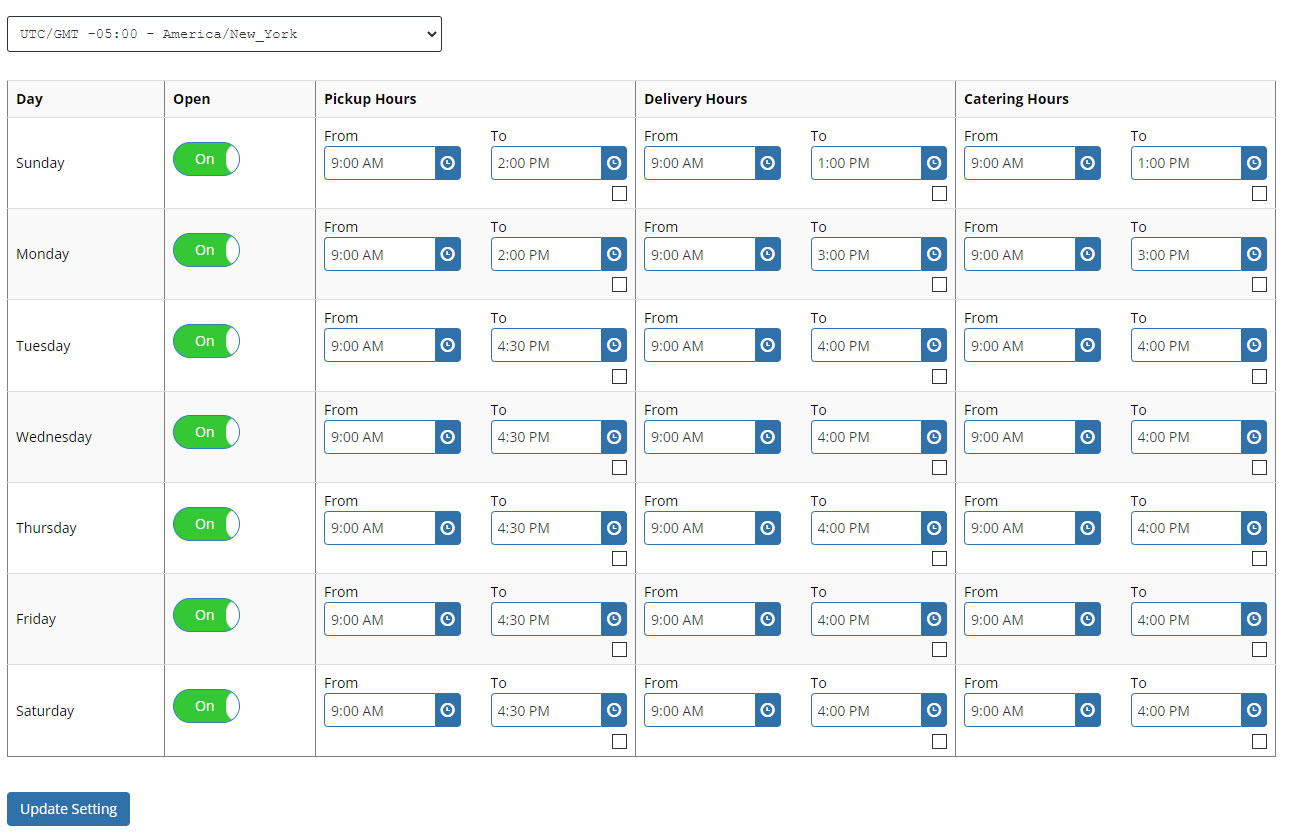The width and height of the screenshot is (1292, 833).
Task: Open clock picker for Sunday Delivery From
Action: (768, 163)
